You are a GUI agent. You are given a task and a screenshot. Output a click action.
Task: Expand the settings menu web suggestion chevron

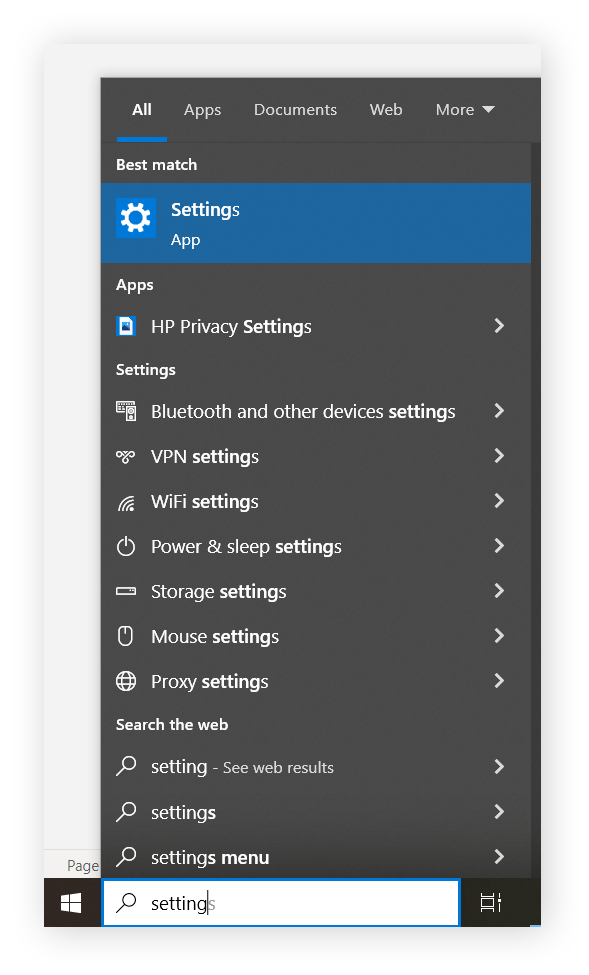[498, 857]
